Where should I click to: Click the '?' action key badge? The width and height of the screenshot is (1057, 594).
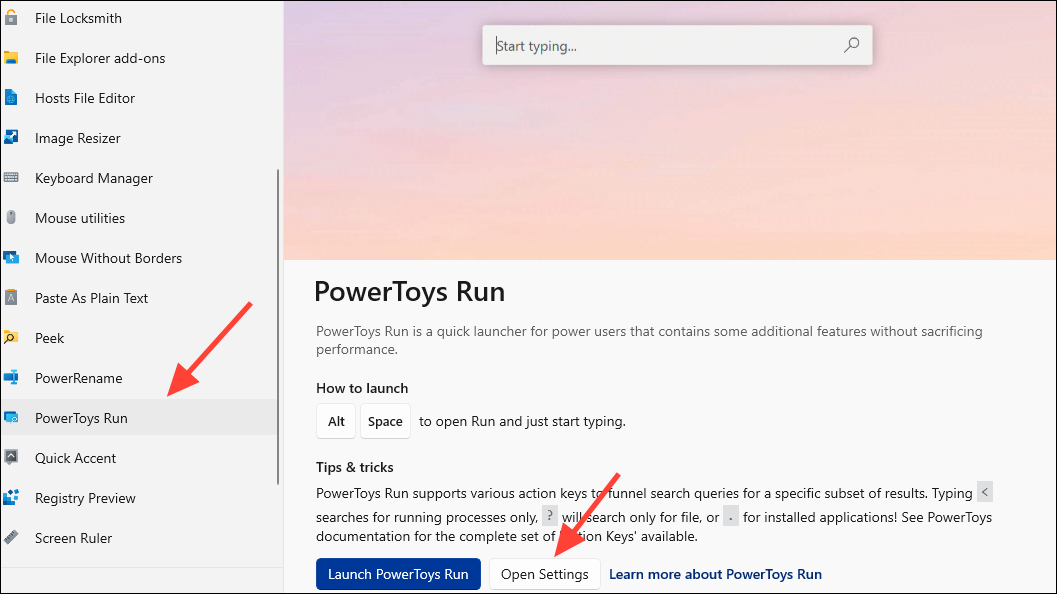550,516
